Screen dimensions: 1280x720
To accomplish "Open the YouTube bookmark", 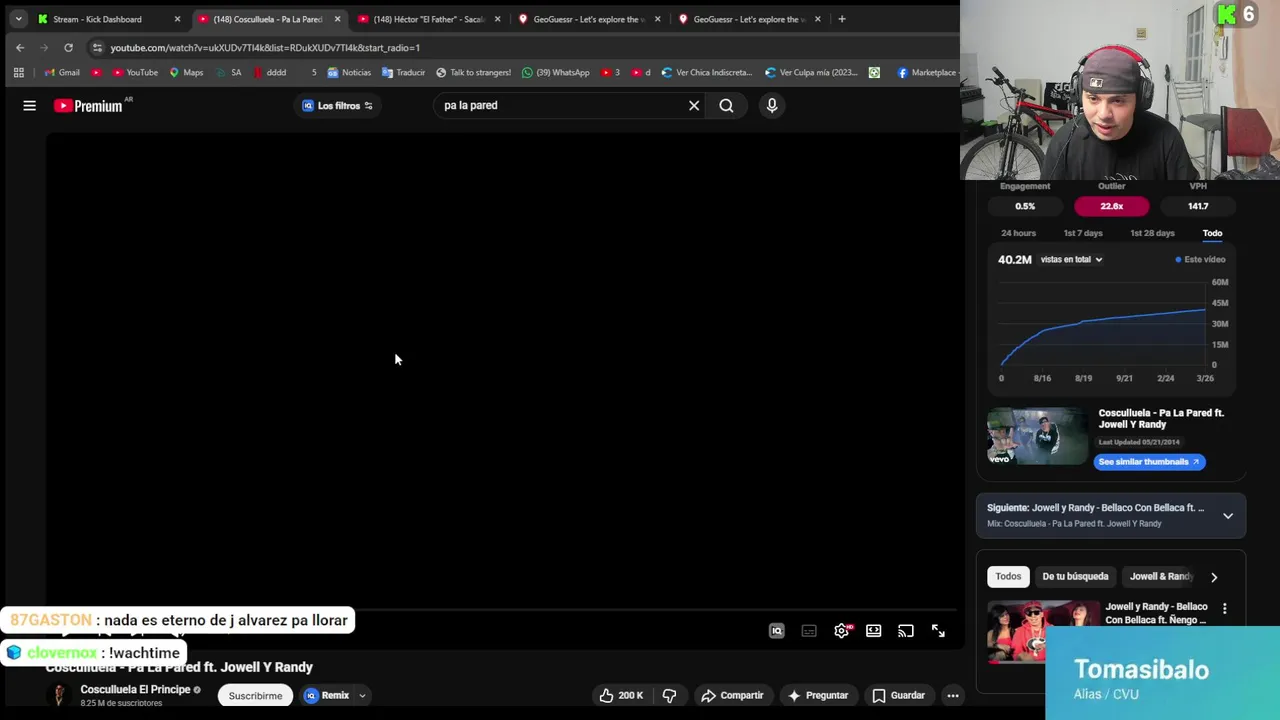I will point(134,72).
